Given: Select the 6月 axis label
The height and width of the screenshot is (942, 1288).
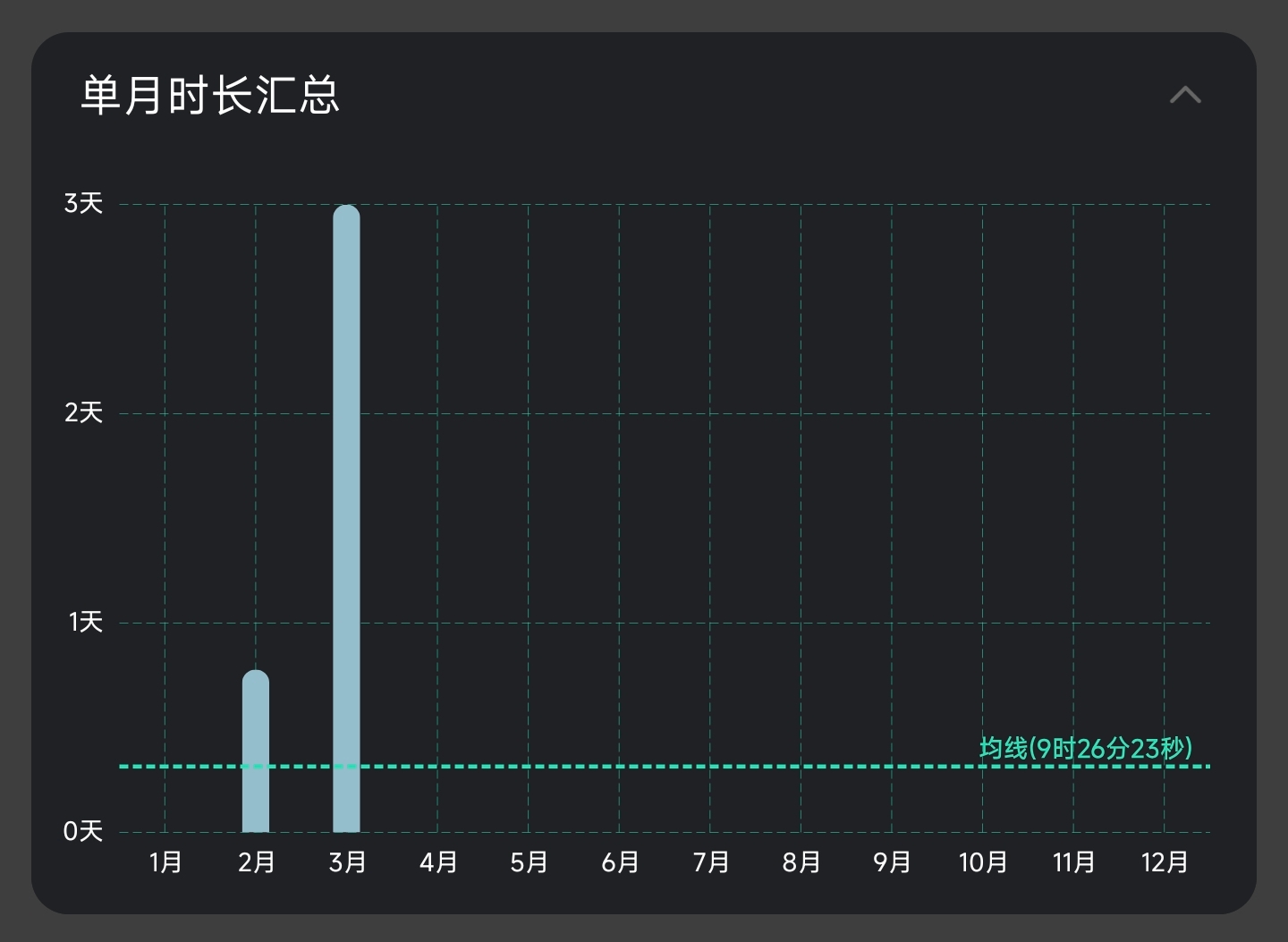Looking at the screenshot, I should pyautogui.click(x=620, y=862).
